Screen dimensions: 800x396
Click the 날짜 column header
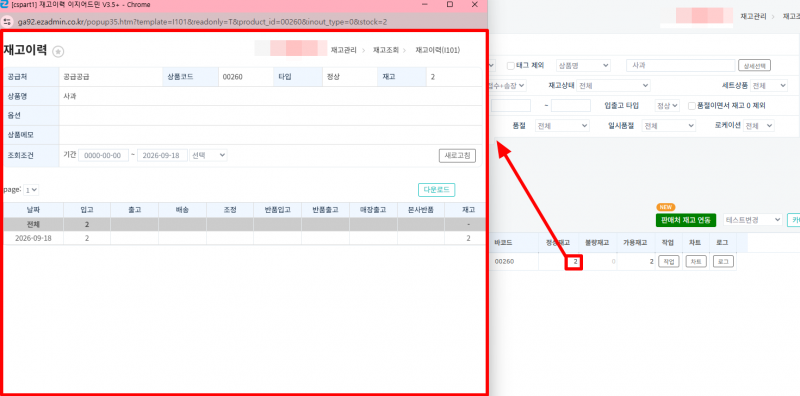pos(33,210)
